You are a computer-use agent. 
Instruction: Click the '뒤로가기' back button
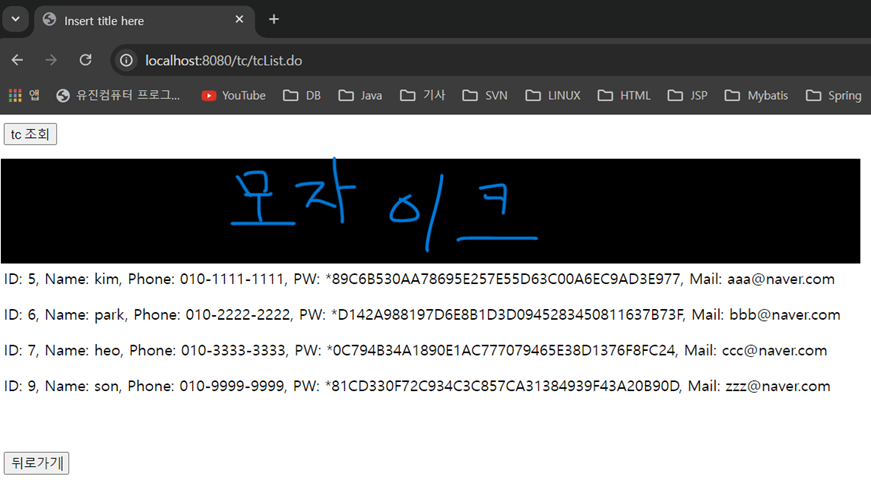[x=36, y=463]
